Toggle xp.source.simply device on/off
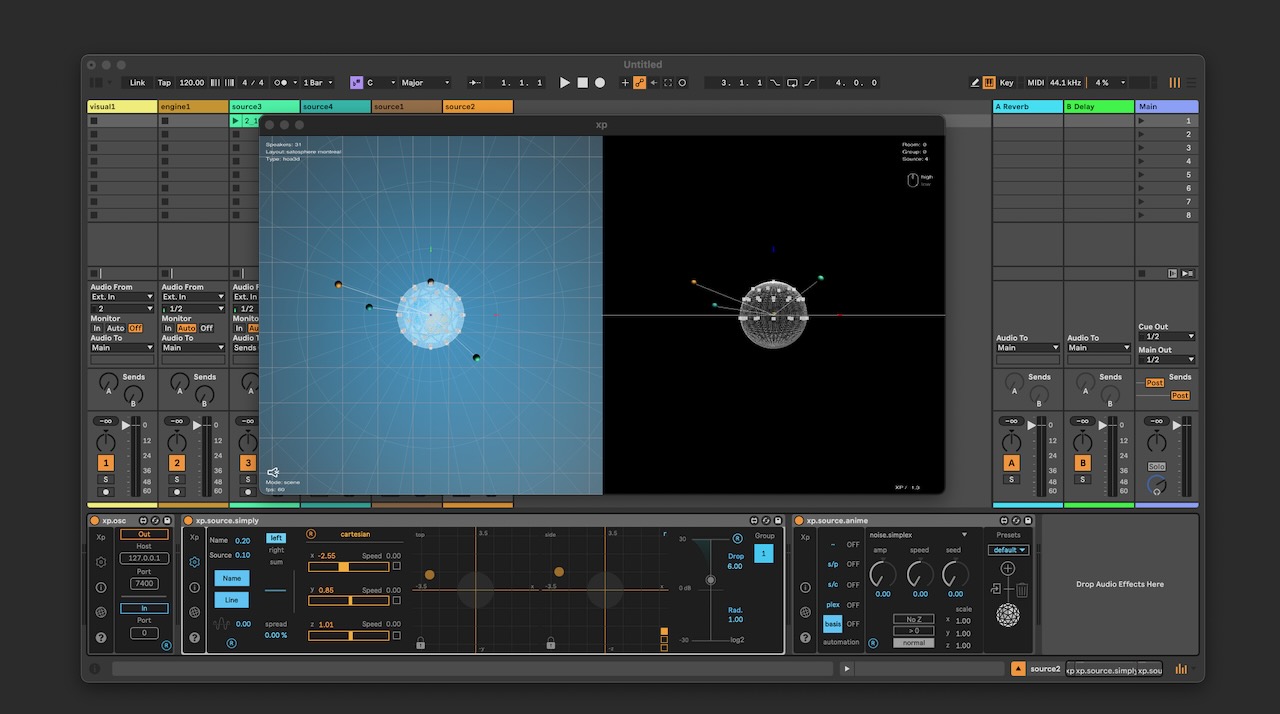Image resolution: width=1280 pixels, height=714 pixels. coord(188,521)
